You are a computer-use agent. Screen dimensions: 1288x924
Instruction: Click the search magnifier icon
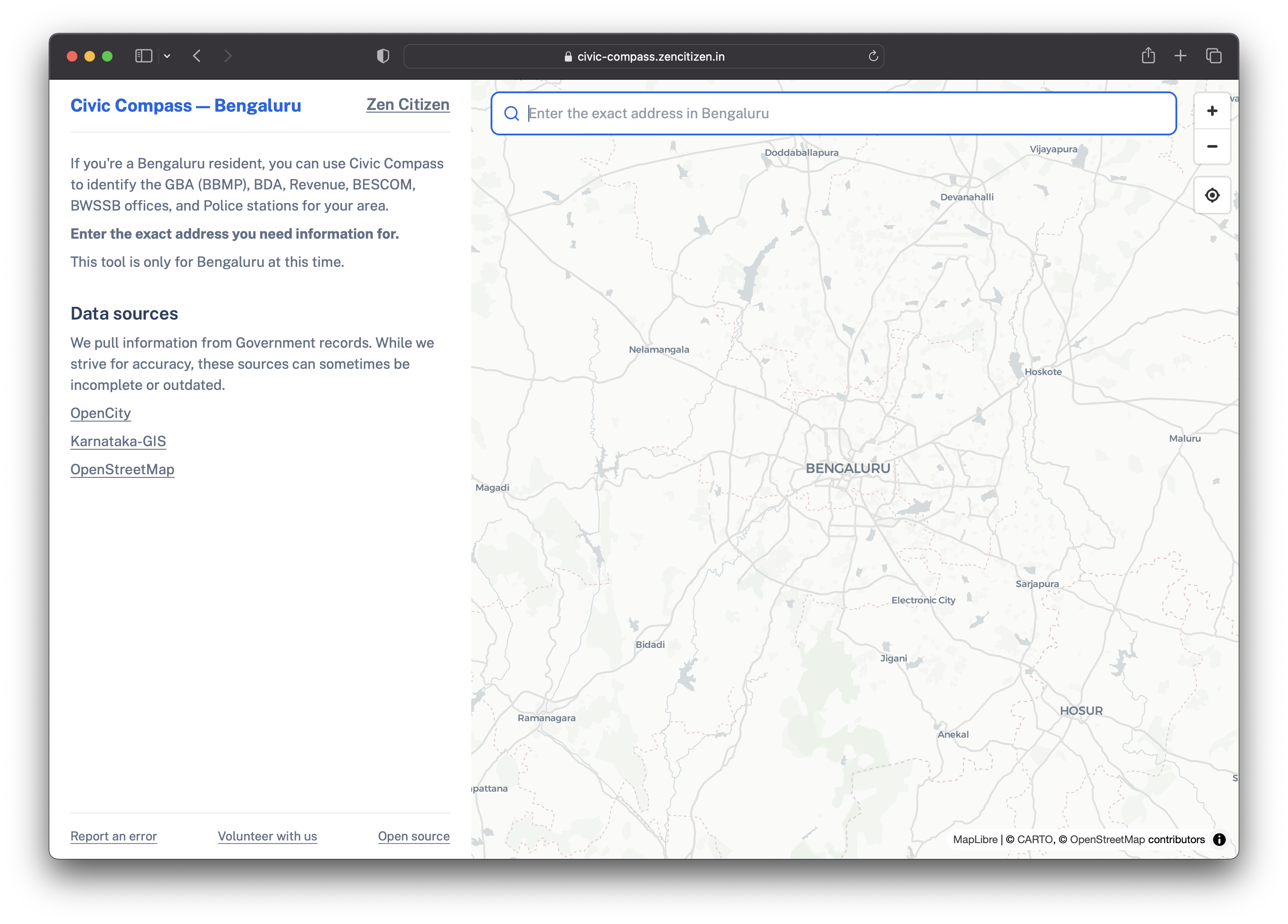(511, 113)
